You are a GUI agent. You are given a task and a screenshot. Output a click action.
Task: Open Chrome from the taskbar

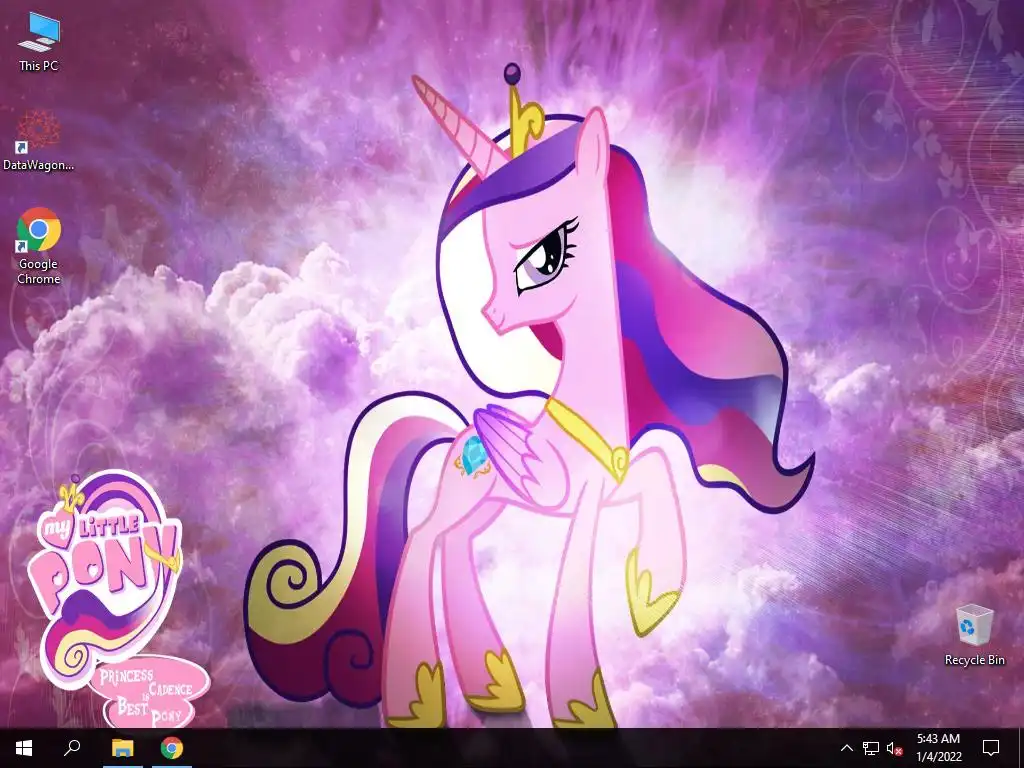(172, 748)
